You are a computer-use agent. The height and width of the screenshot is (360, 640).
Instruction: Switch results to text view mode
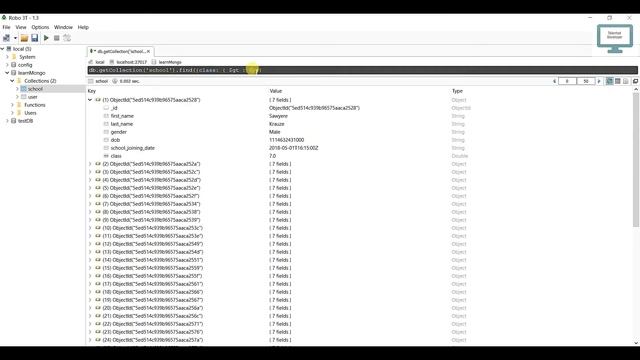pyautogui.click(x=626, y=81)
